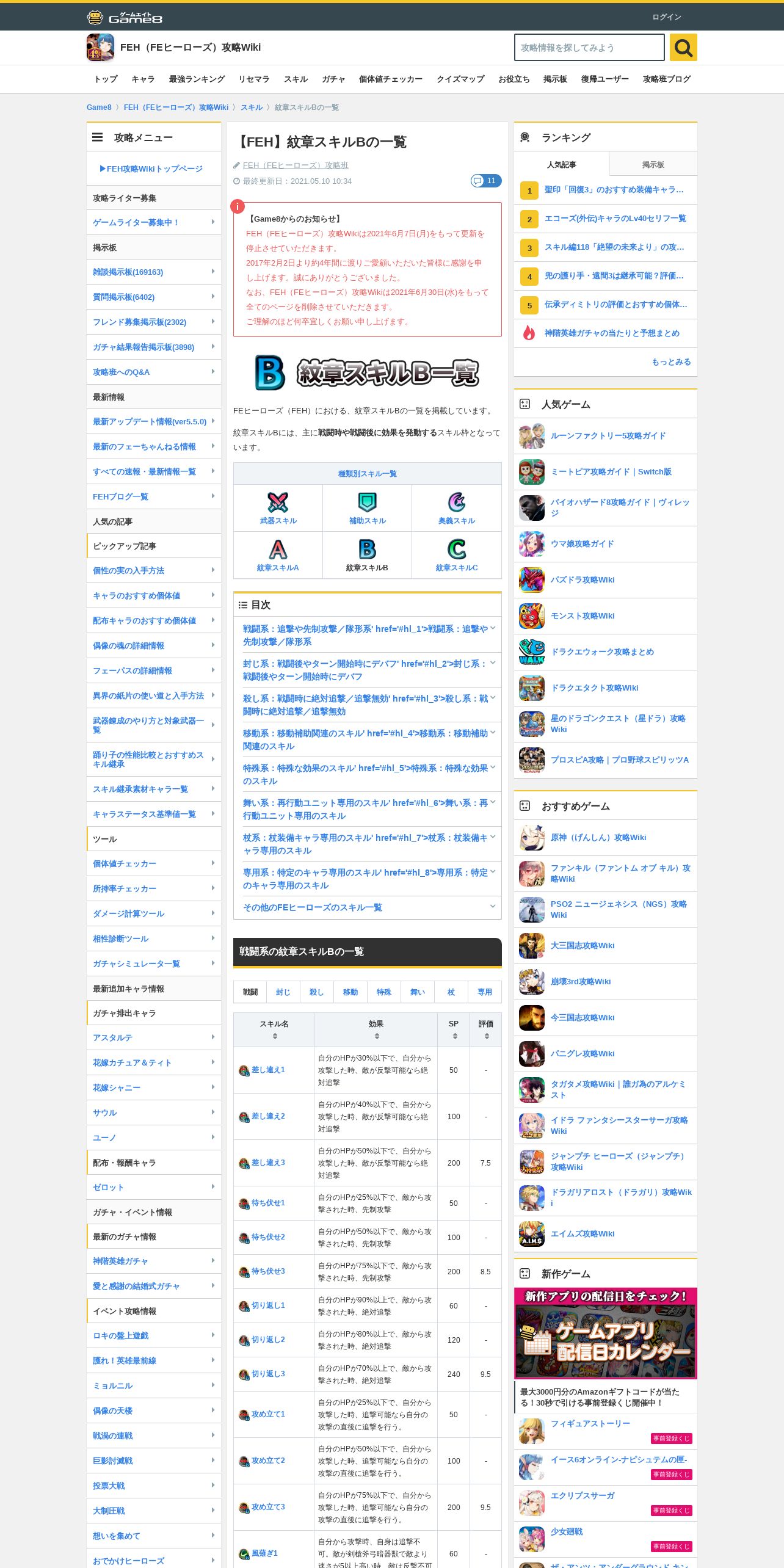Open the FEH game icon beside wiki title
The width and height of the screenshot is (784, 1568).
pyautogui.click(x=100, y=48)
